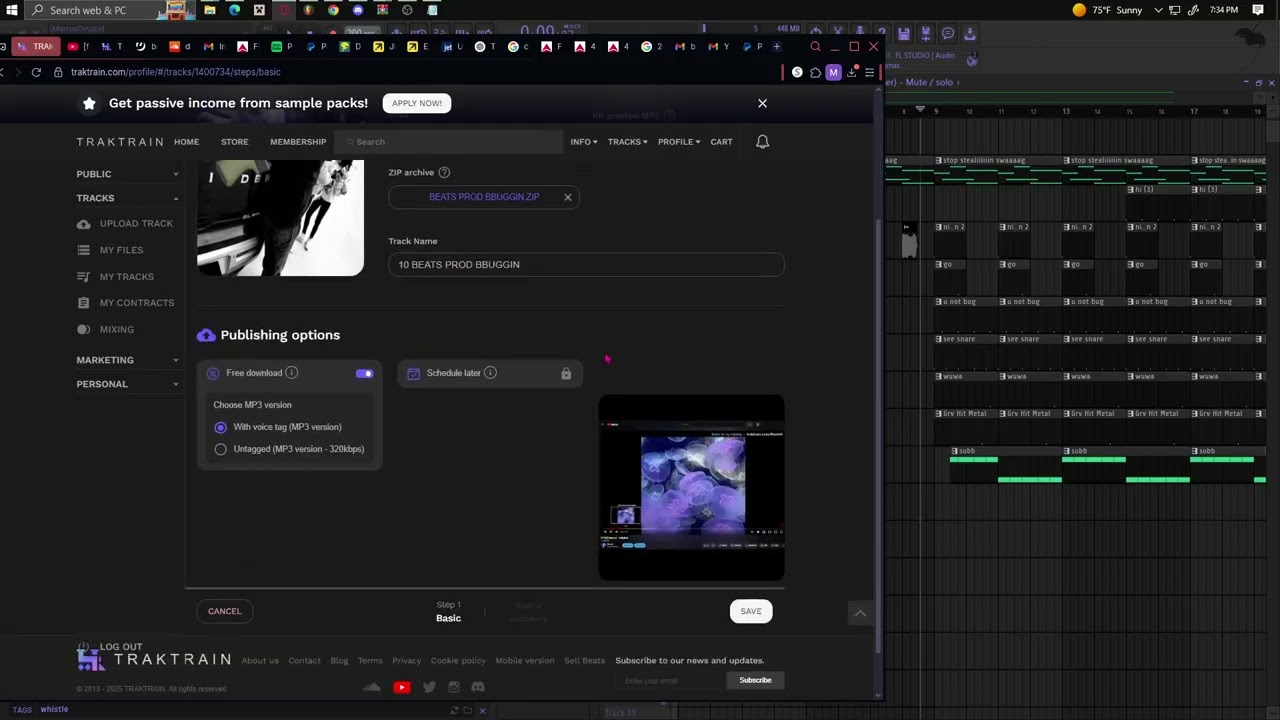Expand the Personal sidebar section
1280x720 pixels.
tap(128, 384)
